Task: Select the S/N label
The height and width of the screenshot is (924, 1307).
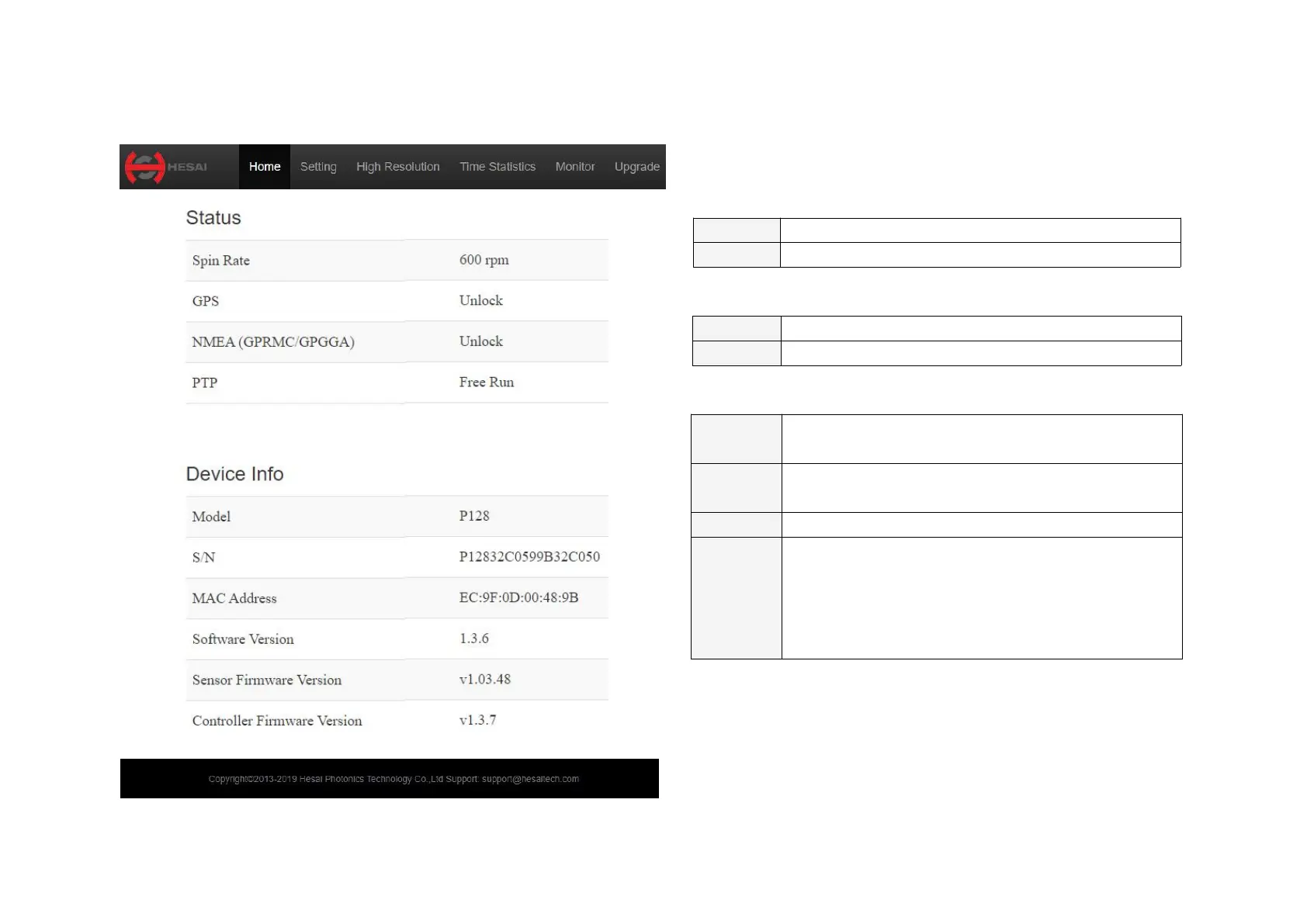Action: pyautogui.click(x=203, y=557)
